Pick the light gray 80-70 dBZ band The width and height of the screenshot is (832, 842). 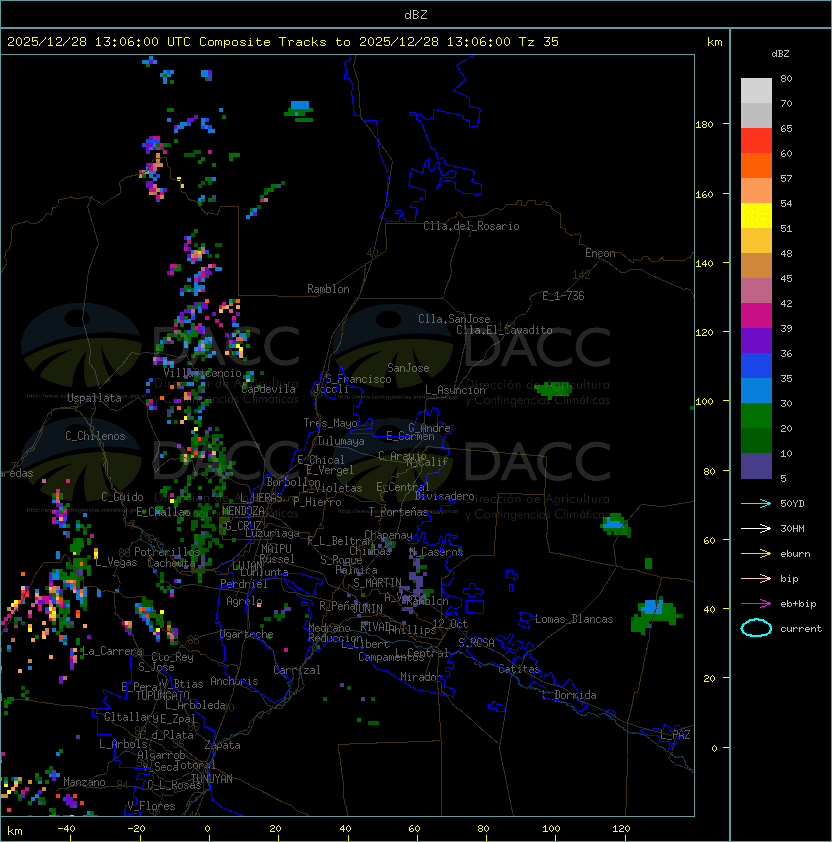click(756, 91)
